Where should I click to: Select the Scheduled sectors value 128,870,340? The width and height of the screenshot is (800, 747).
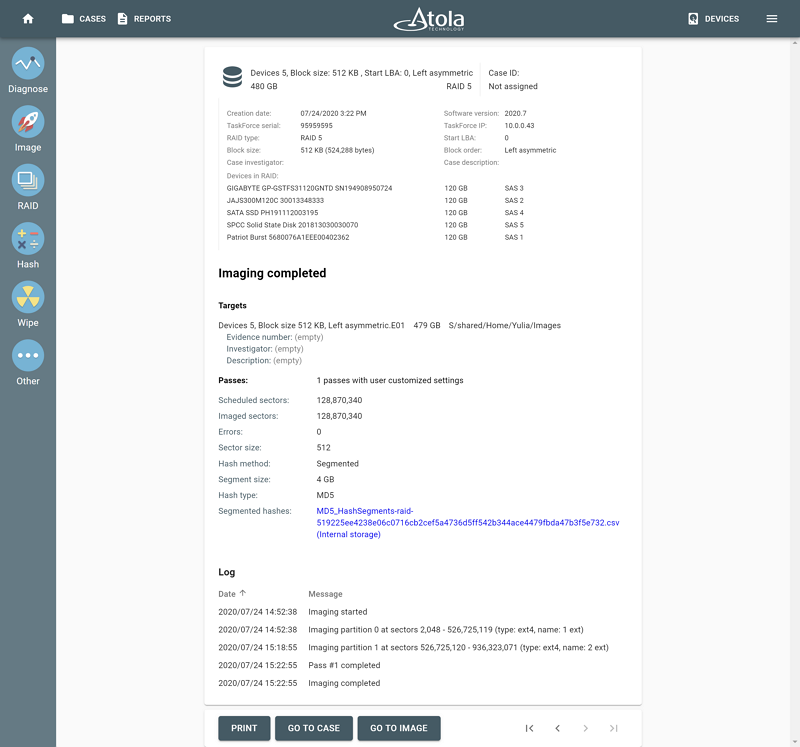click(339, 400)
